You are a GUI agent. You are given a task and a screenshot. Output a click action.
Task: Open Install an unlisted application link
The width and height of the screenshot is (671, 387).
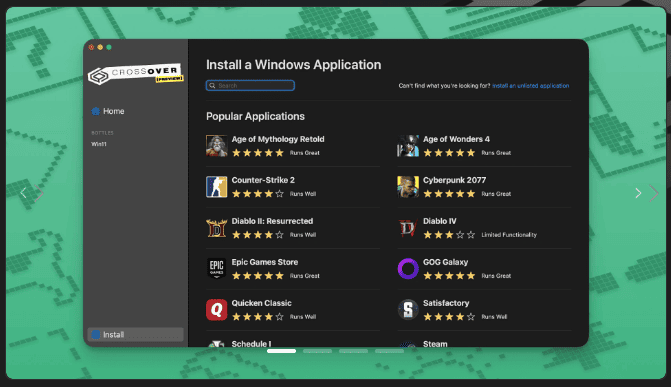click(x=531, y=86)
